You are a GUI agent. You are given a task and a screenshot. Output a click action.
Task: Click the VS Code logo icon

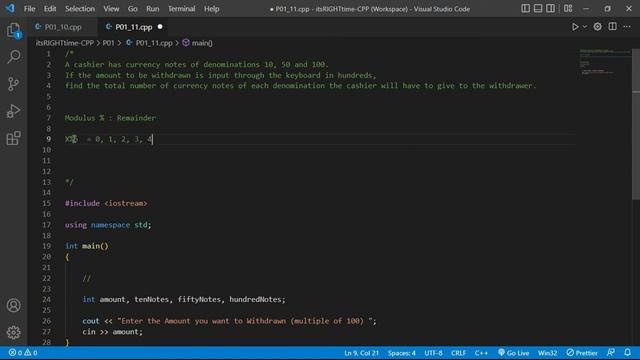coord(10,8)
